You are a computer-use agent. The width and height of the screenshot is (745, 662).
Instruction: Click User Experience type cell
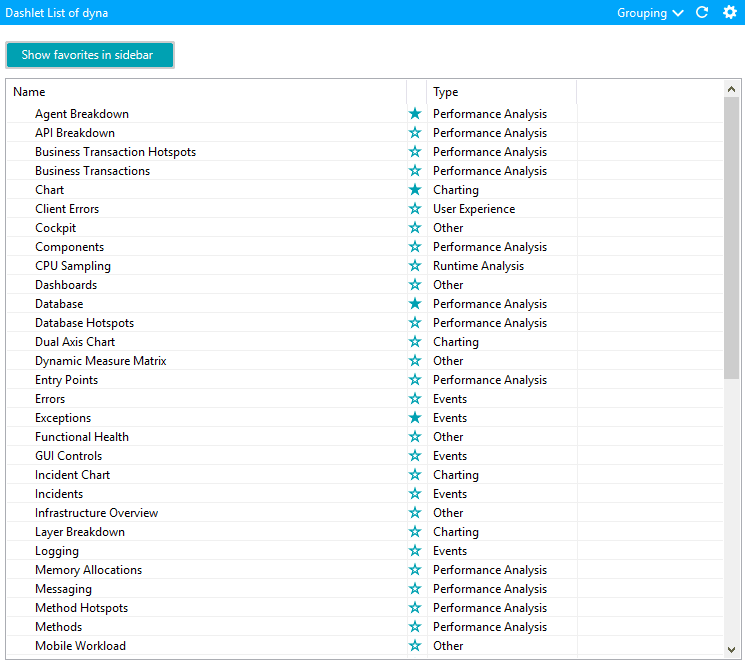474,209
